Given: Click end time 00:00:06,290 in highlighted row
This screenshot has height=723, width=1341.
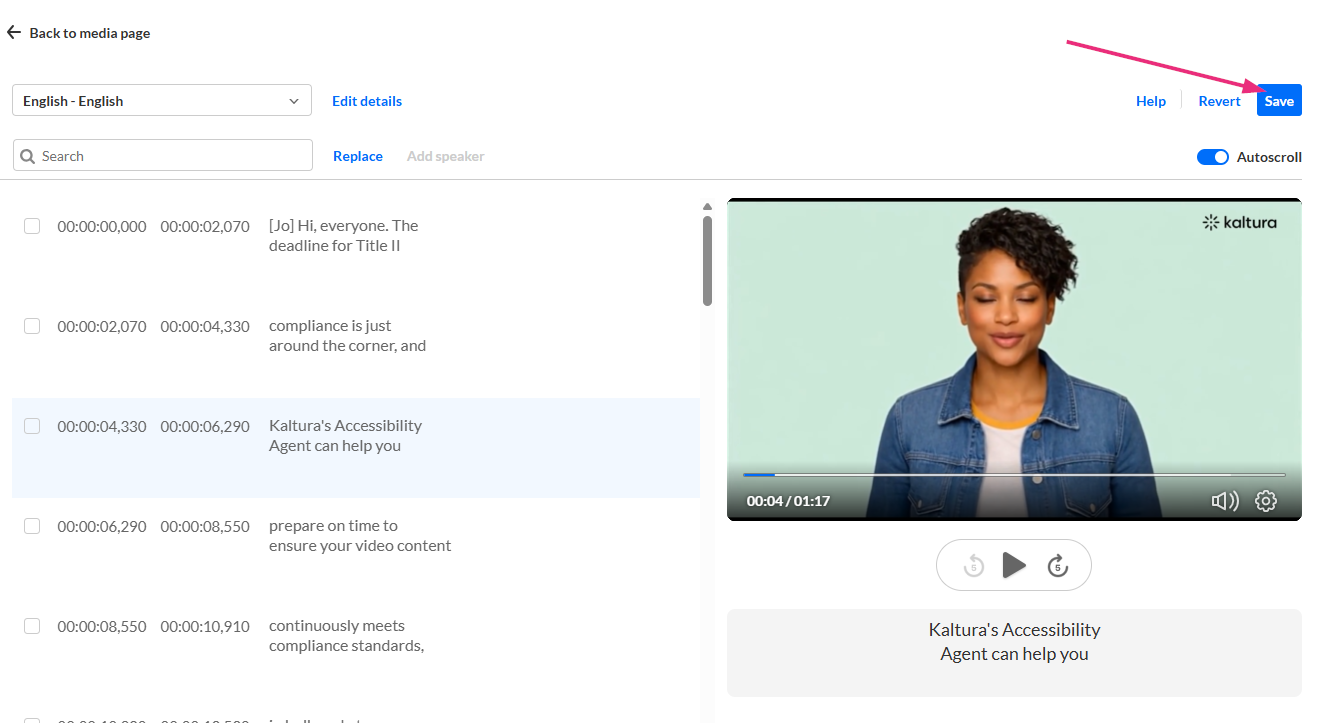Looking at the screenshot, I should coord(205,426).
